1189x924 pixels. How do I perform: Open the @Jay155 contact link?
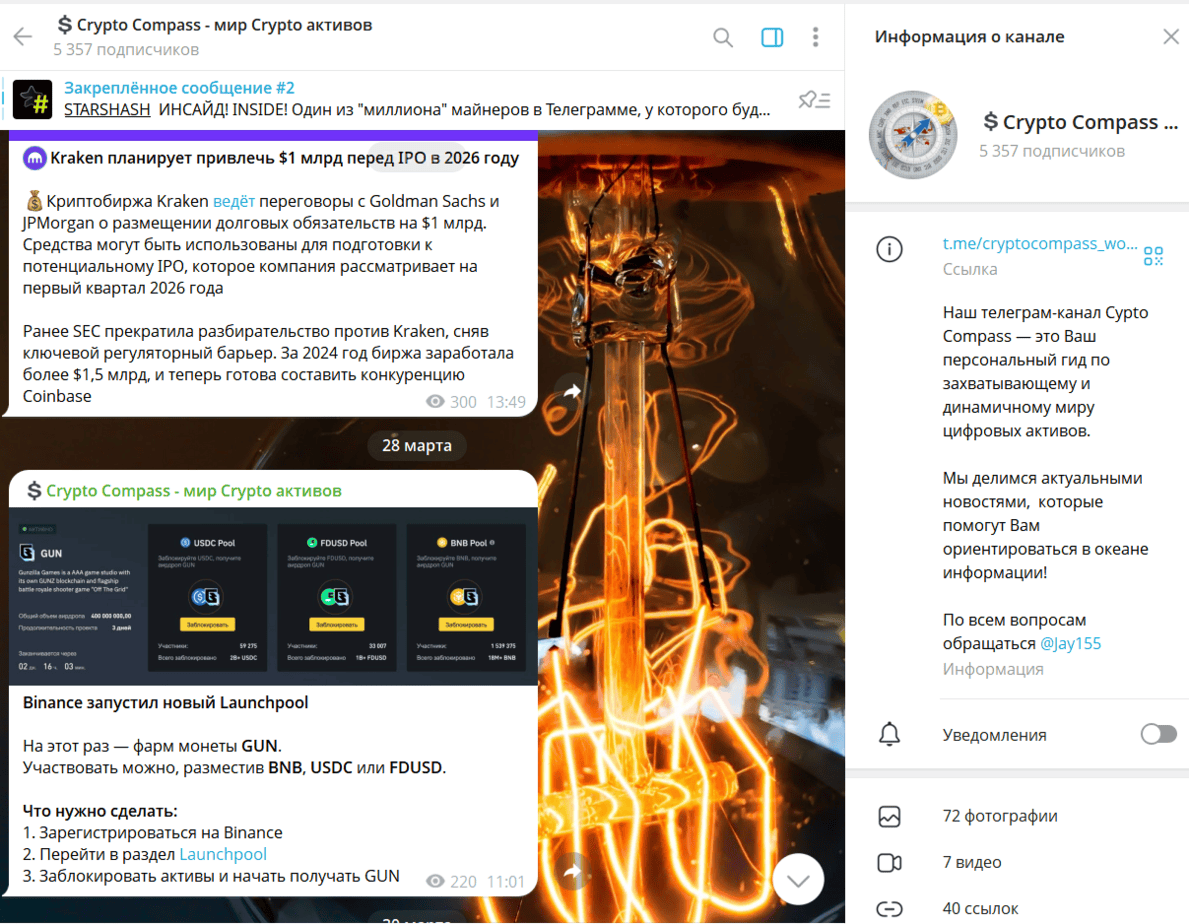(x=1070, y=644)
